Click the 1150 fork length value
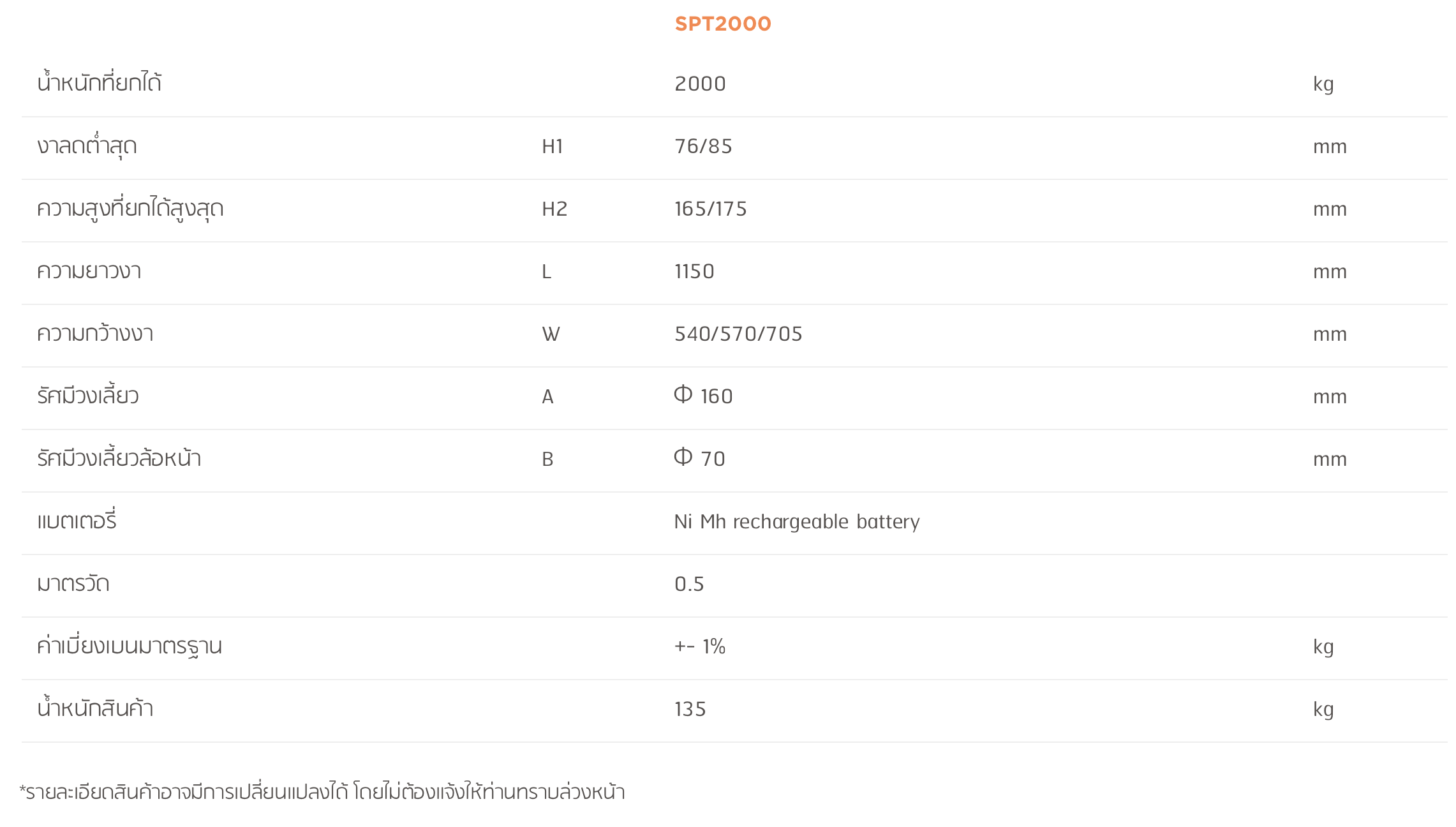This screenshot has height=827, width=1456. click(694, 272)
